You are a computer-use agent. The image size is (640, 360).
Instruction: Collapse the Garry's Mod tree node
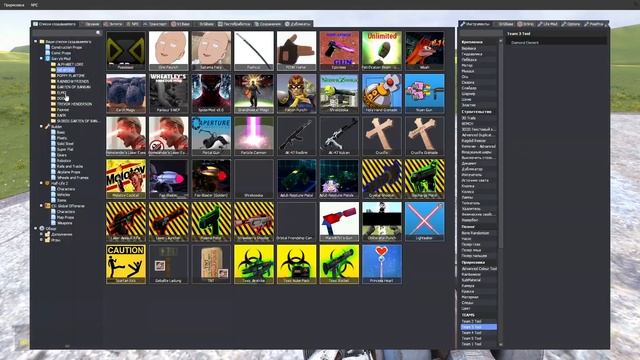(x=41, y=58)
